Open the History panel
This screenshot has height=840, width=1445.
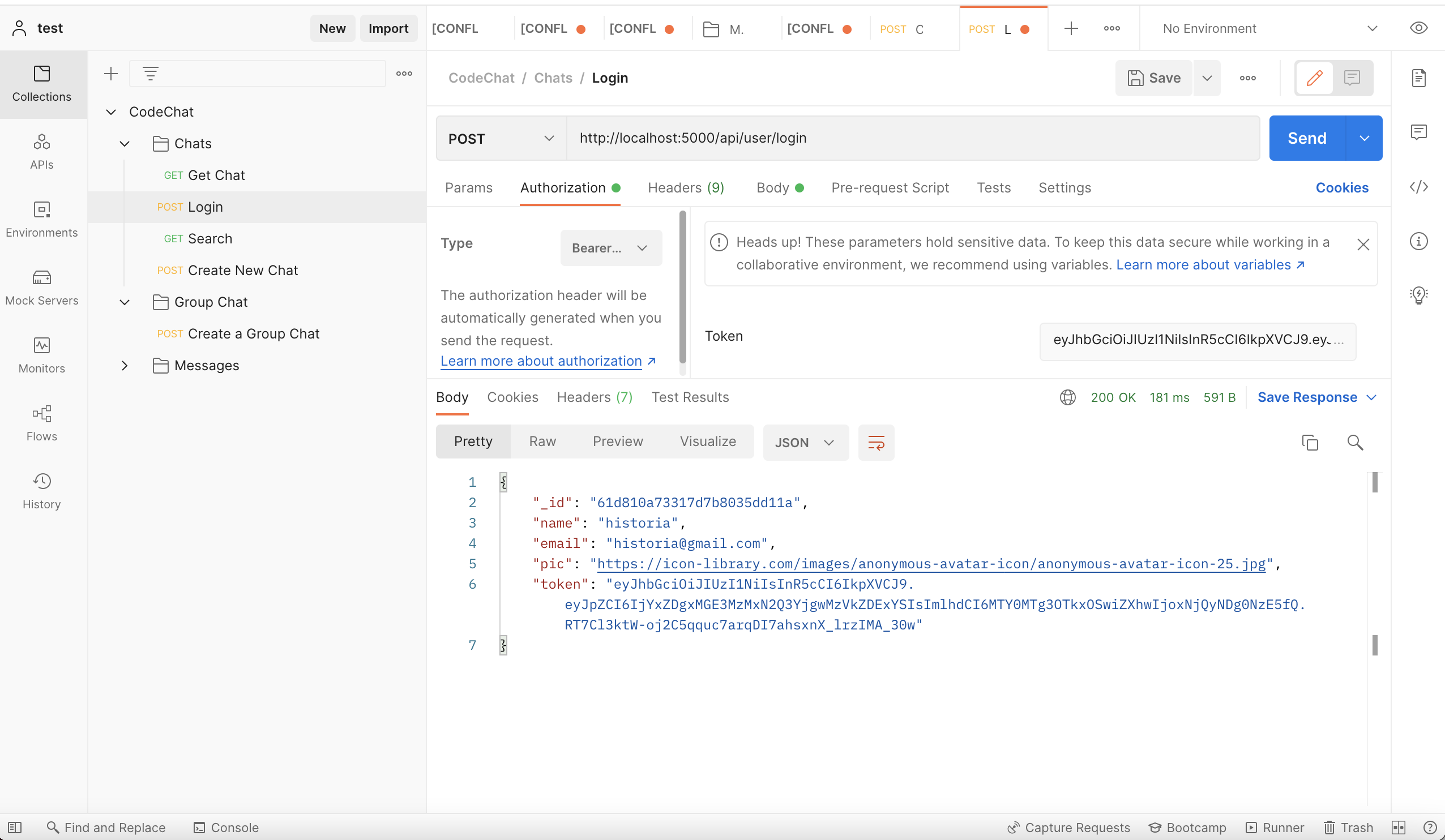(42, 491)
